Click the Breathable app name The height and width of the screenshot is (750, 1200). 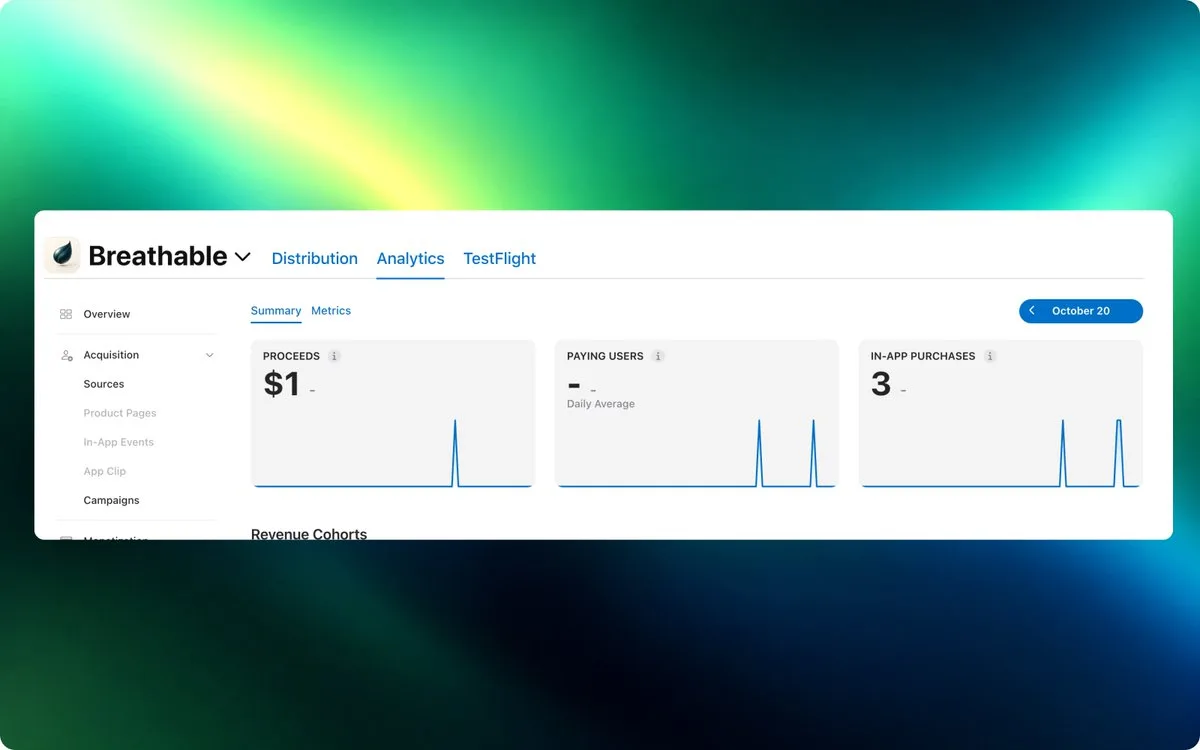(158, 256)
